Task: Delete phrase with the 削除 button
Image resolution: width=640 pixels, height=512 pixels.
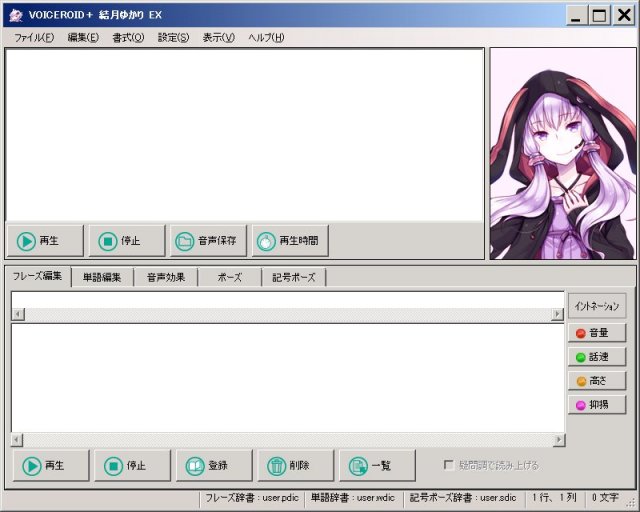Action: (x=296, y=465)
